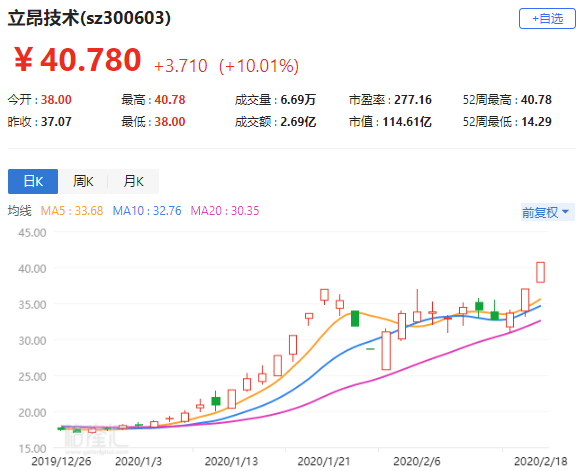Click percentage change (+10.01%)
Viewport: 578px width, 471px height.
(x=259, y=66)
